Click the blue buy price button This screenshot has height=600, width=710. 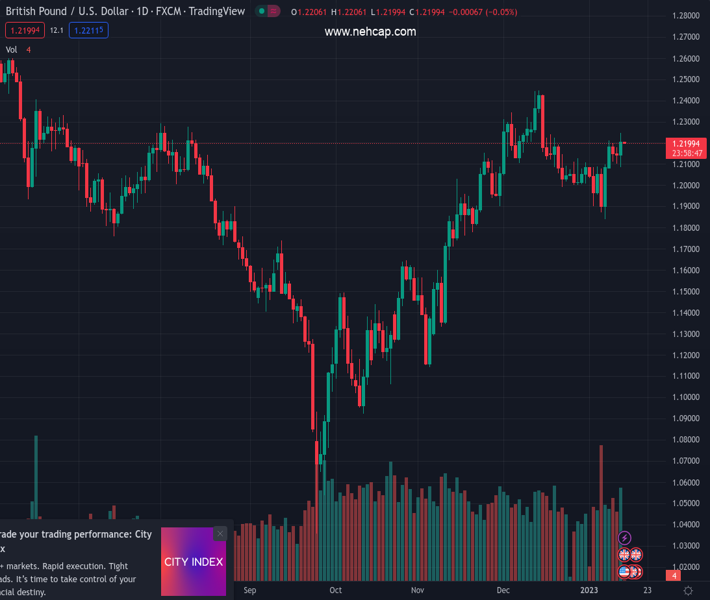coord(89,31)
